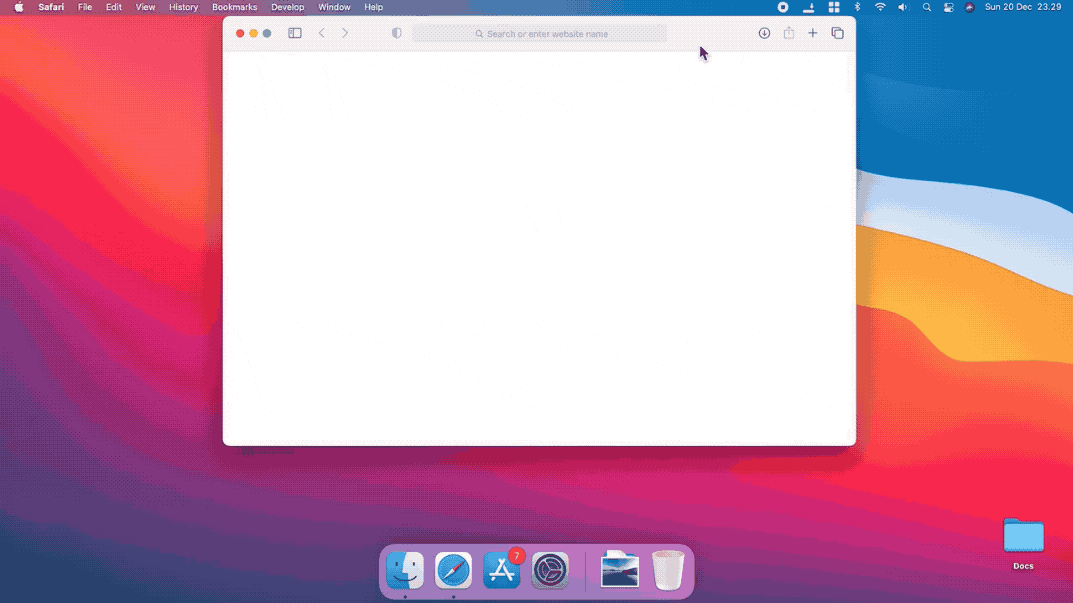Open the File menu
Image resolution: width=1073 pixels, height=603 pixels.
[x=85, y=7]
